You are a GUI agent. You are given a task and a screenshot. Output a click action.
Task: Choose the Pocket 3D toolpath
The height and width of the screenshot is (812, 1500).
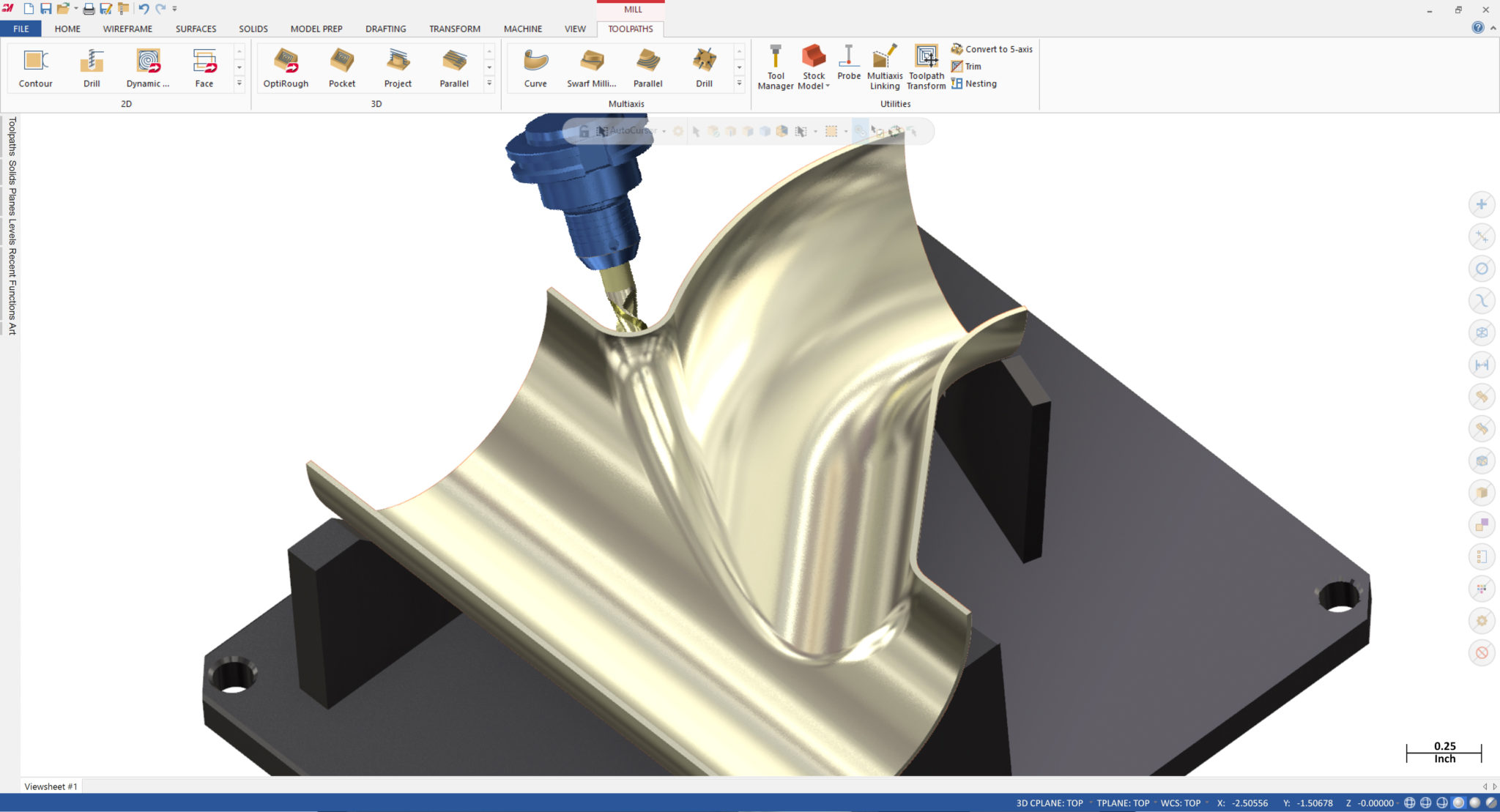click(342, 67)
